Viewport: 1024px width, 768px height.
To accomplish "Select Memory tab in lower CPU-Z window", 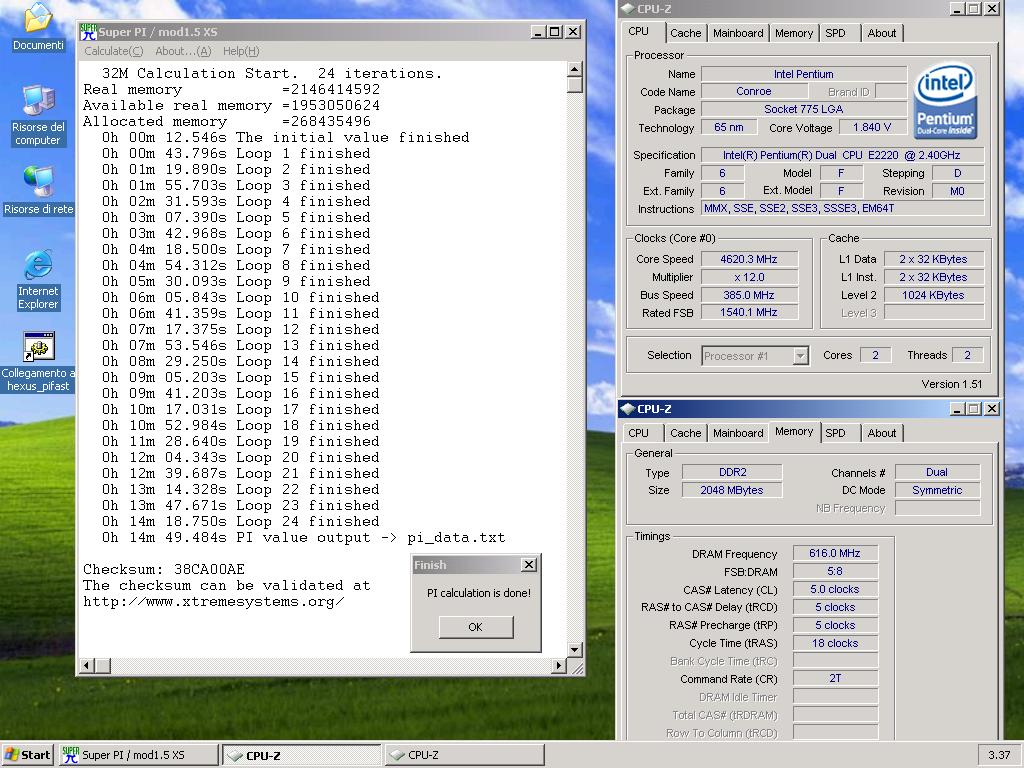I will [x=794, y=432].
